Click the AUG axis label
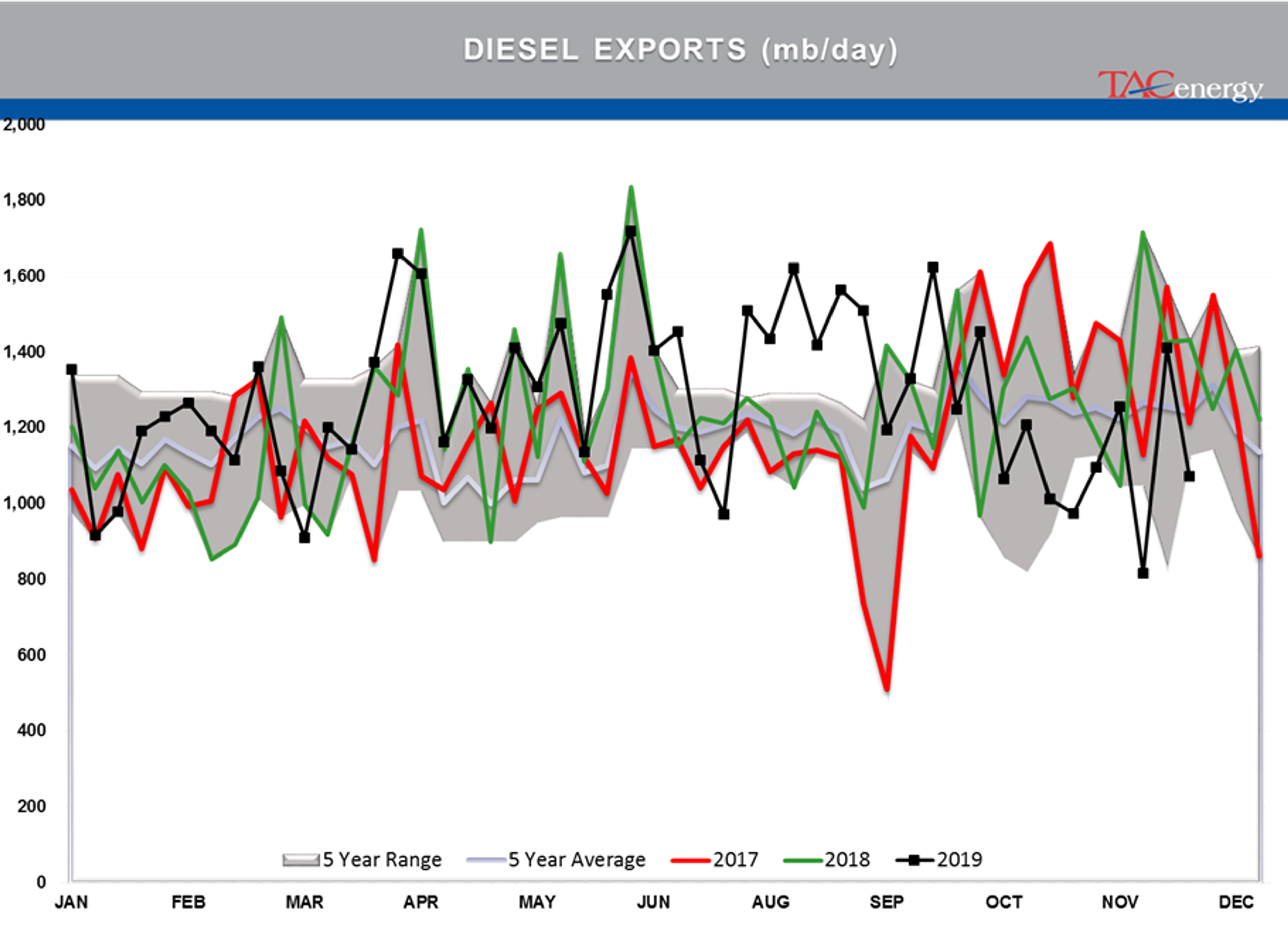 pos(771,902)
